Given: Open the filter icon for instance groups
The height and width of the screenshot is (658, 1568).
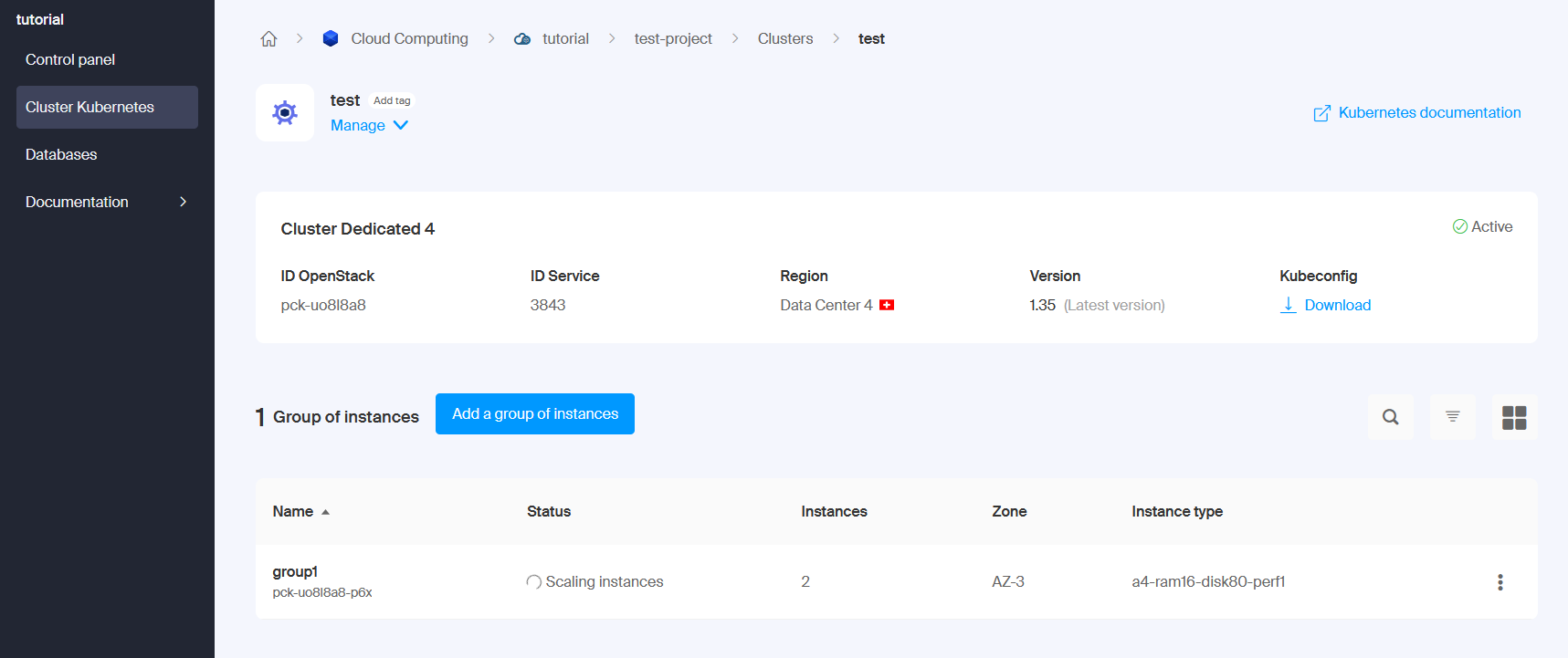Looking at the screenshot, I should pos(1453,417).
